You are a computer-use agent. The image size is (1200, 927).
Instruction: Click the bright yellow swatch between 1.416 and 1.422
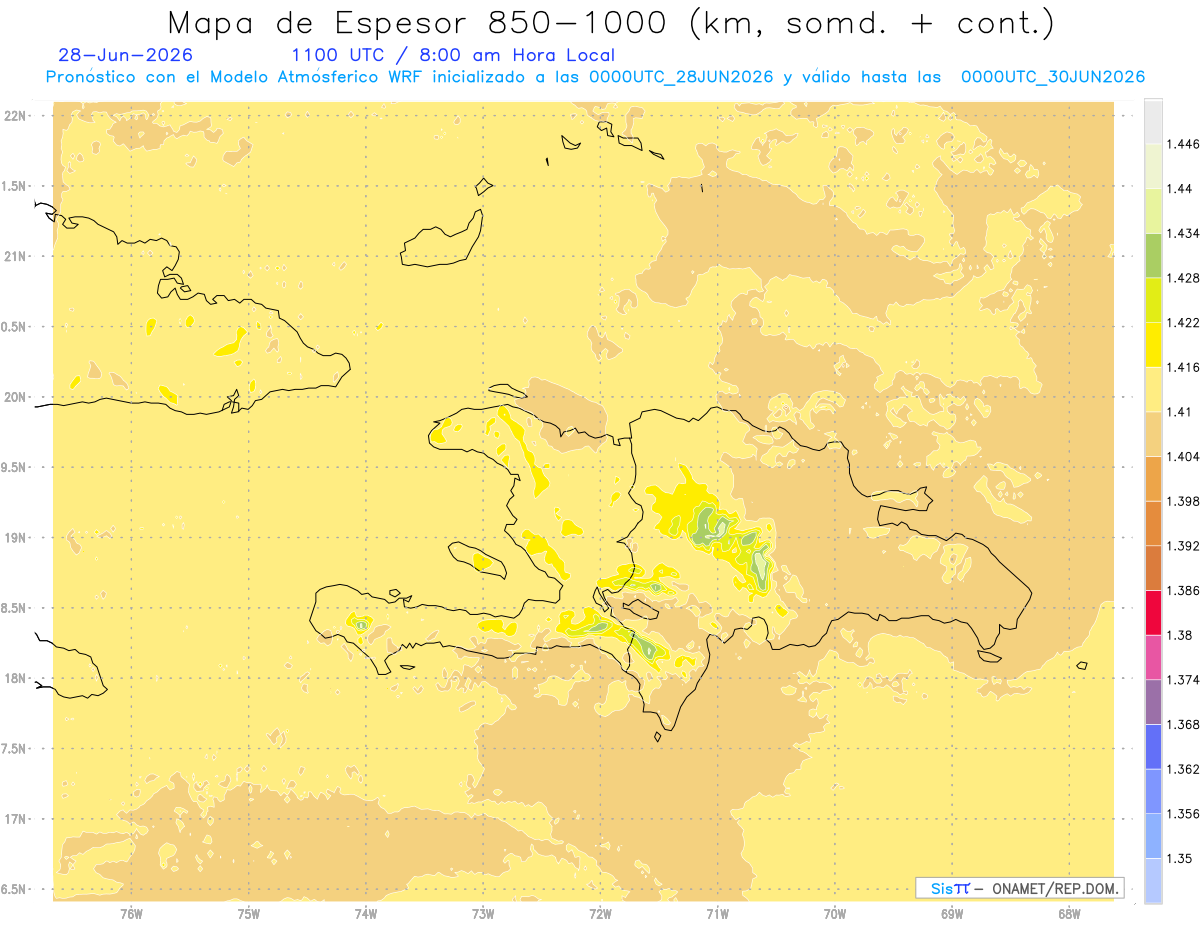(x=1153, y=345)
